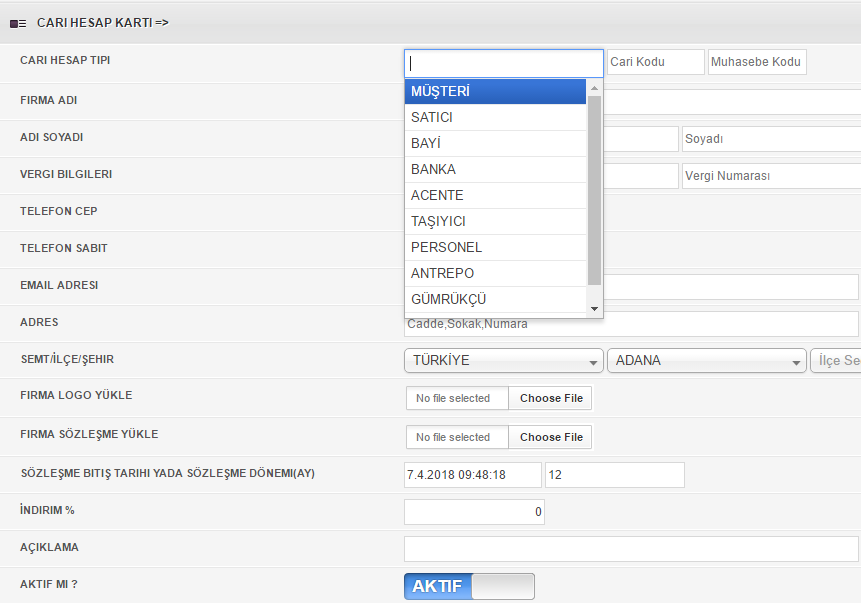Focus the Cari Kodu field
This screenshot has height=603, width=861.
pyautogui.click(x=656, y=62)
